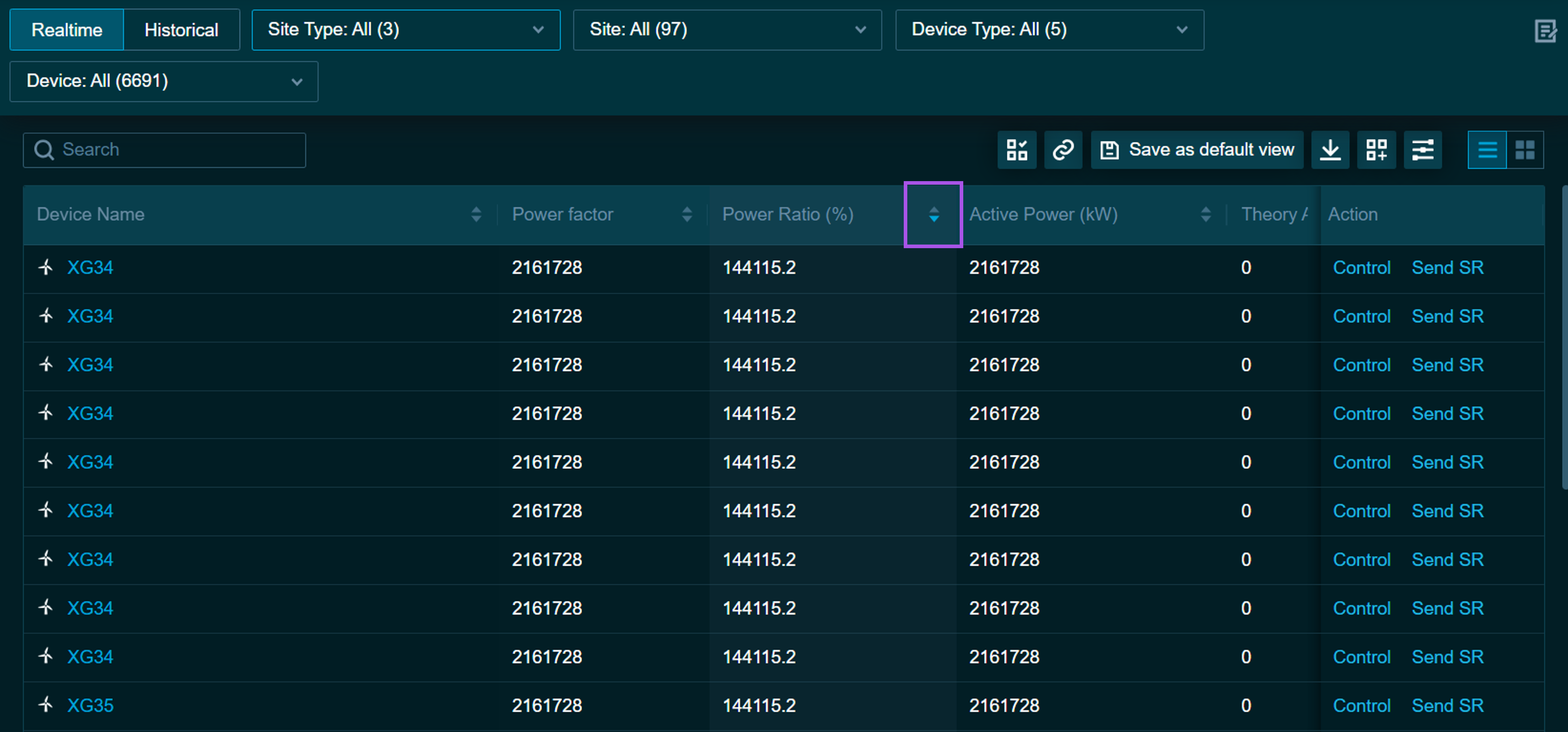Viewport: 1568px width, 732px height.
Task: Switch to the Historical tab
Action: click(181, 30)
